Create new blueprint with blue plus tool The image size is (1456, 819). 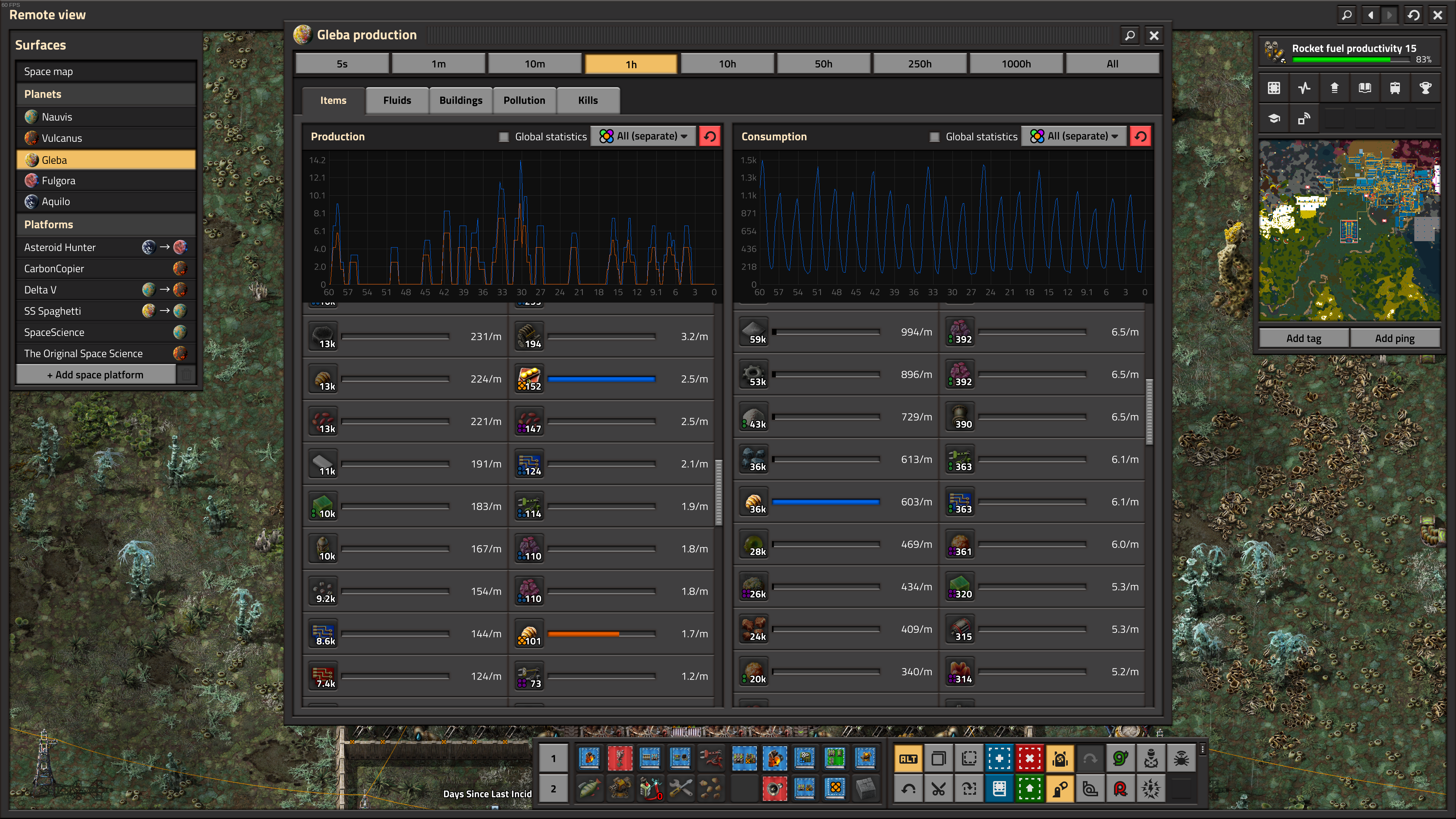pyautogui.click(x=999, y=758)
